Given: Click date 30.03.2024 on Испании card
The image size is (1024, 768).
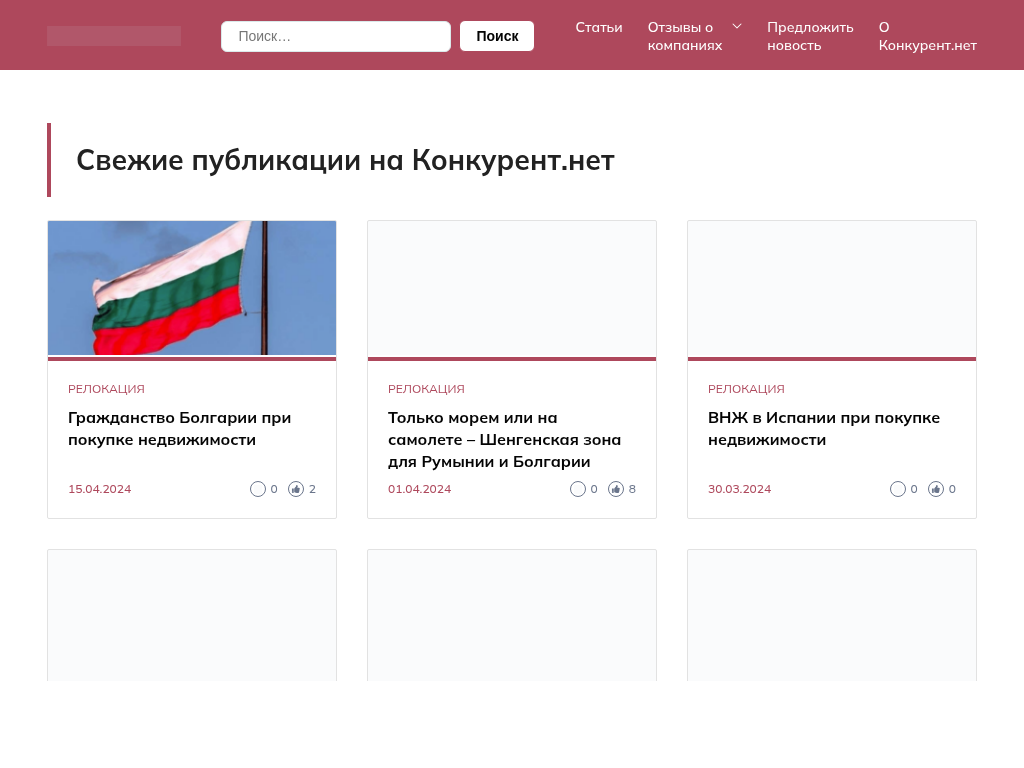Looking at the screenshot, I should [739, 489].
